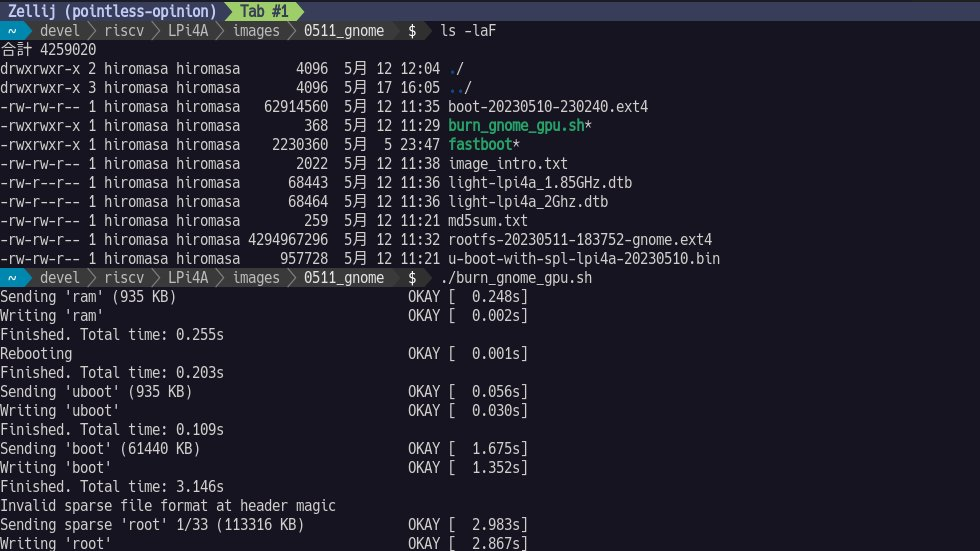Click the fastboot executable filename
The image size is (980, 551).
pyautogui.click(x=480, y=144)
